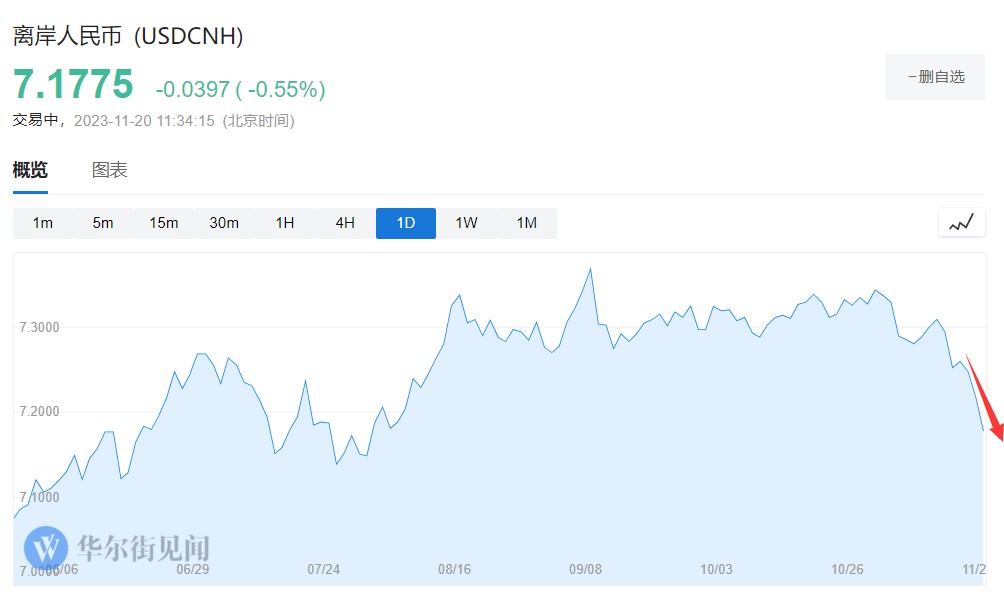Select the 4H timeframe

345,223
